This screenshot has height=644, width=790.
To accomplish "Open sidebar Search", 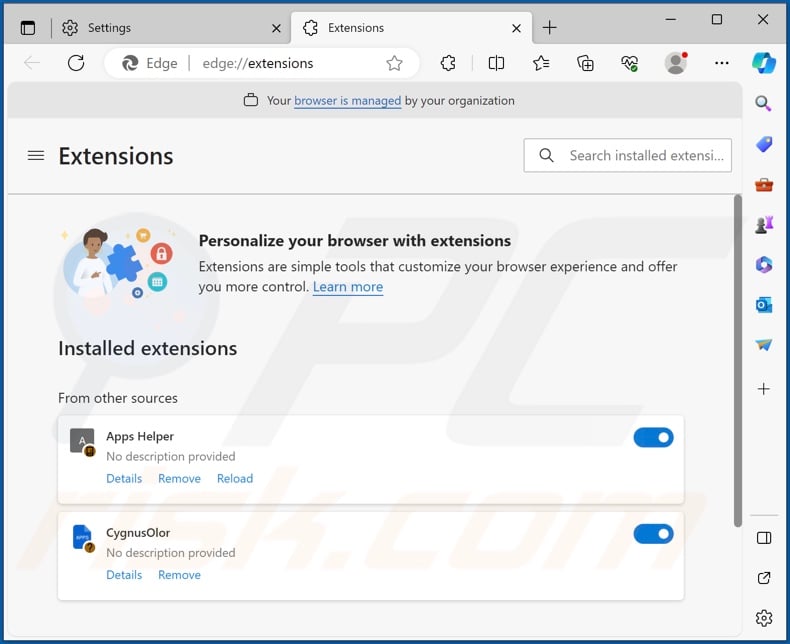I will pyautogui.click(x=763, y=104).
